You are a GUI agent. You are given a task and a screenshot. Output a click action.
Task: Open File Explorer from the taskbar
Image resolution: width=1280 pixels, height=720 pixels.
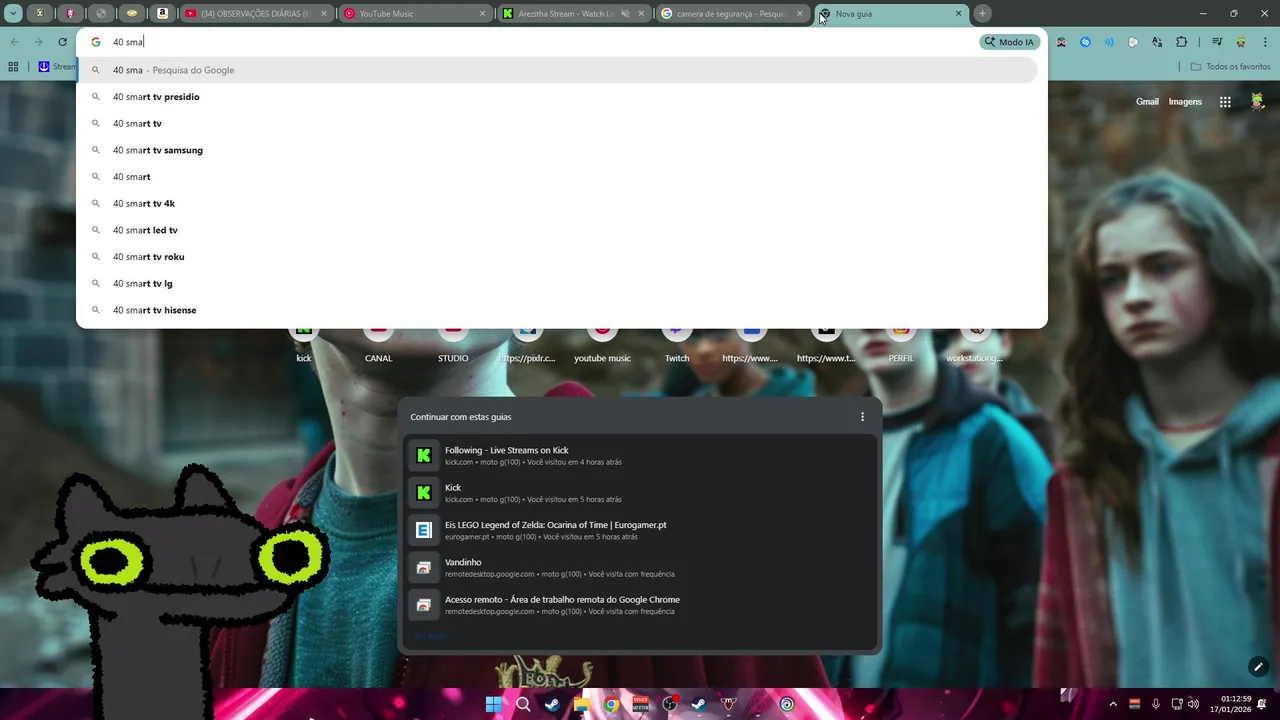(x=581, y=704)
